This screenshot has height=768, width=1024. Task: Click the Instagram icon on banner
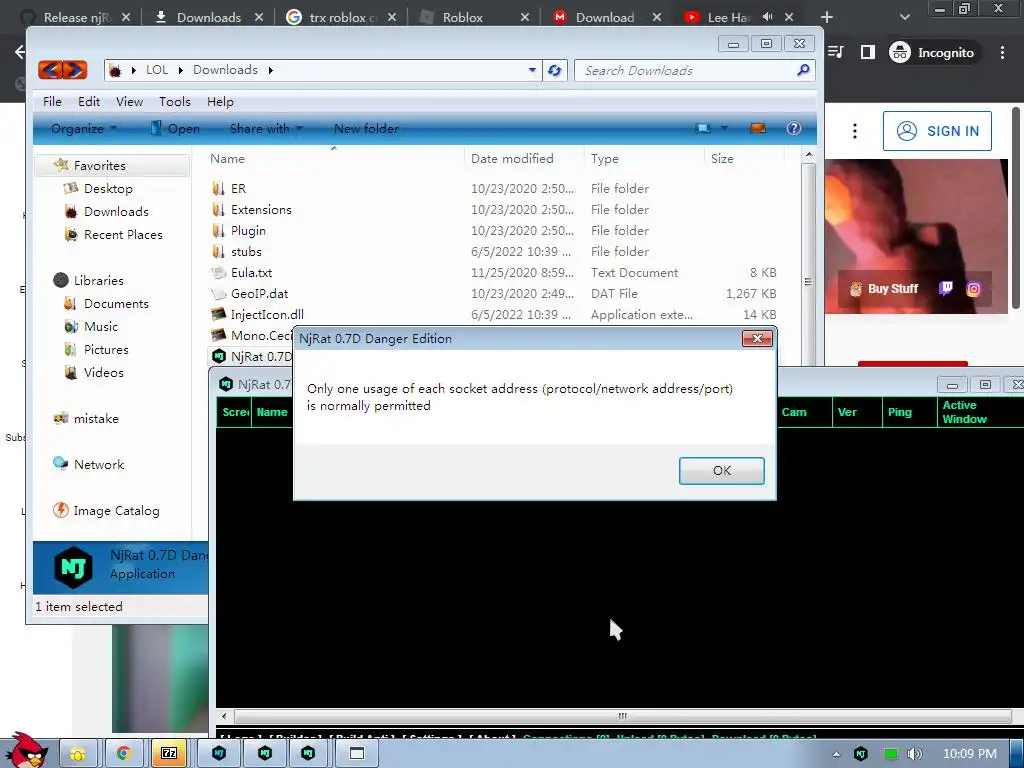pos(973,289)
